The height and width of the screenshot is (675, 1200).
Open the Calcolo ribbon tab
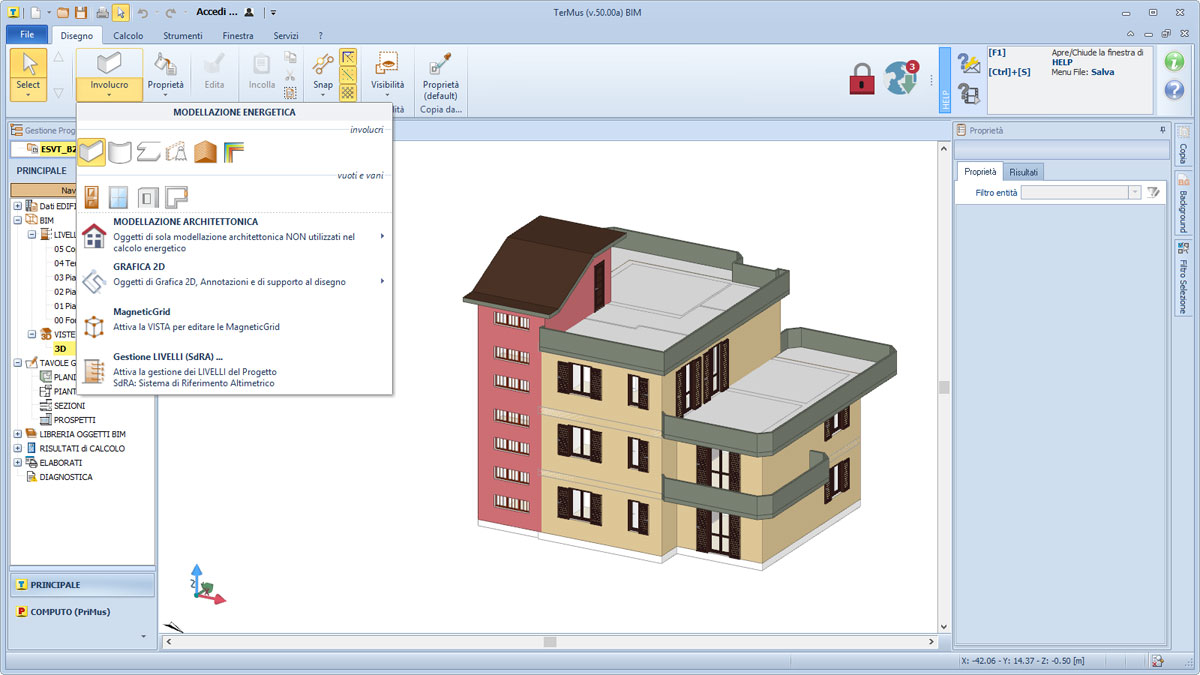128,35
